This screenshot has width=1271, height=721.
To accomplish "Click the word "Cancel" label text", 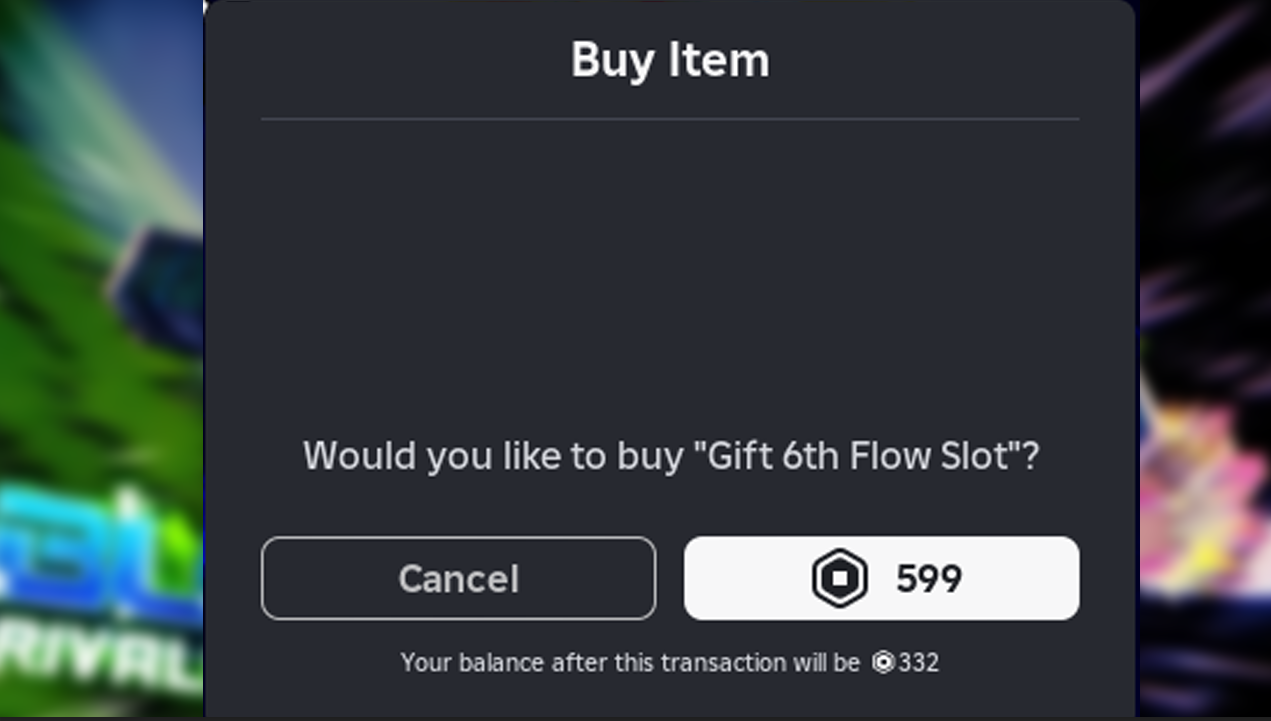I will click(458, 578).
